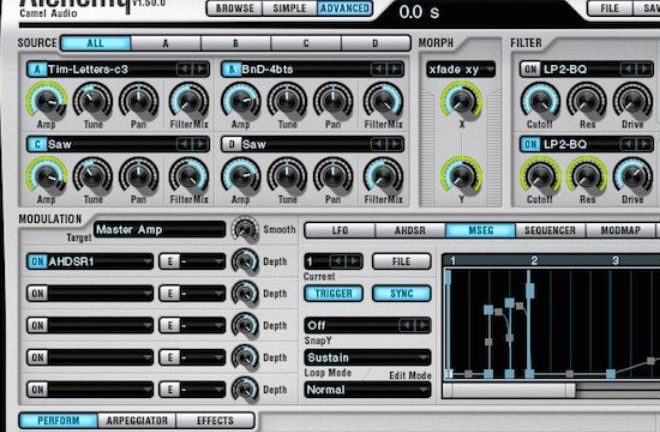Click the Morph Y knob
The image size is (660, 432).
[460, 177]
